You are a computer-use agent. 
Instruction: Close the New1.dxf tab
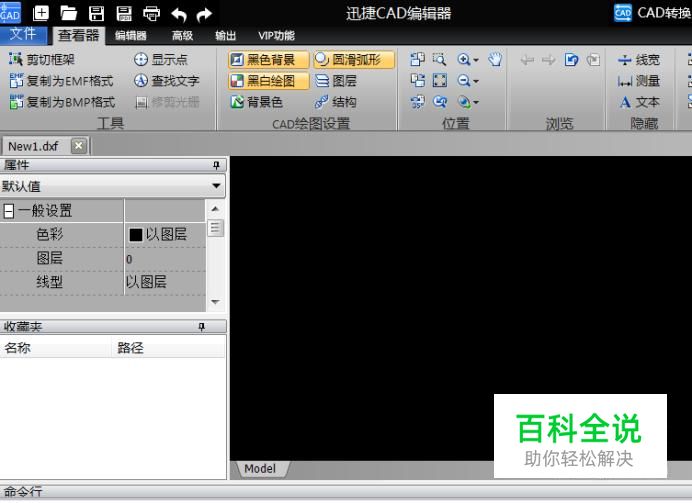[79, 146]
